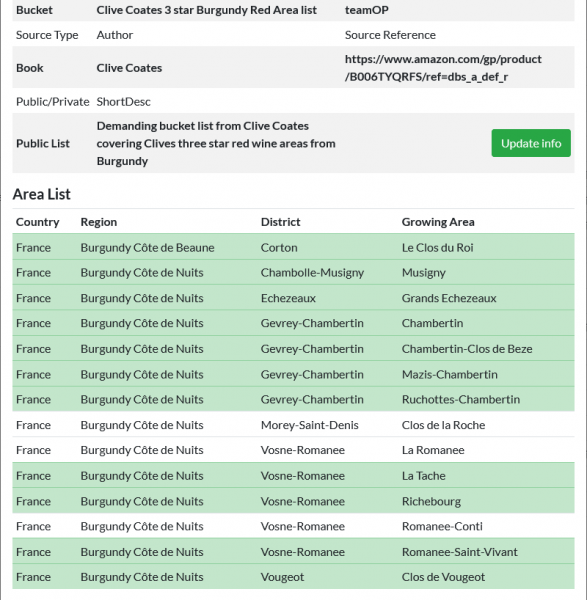
Task: Click the green Update info button
Action: pyautogui.click(x=531, y=143)
